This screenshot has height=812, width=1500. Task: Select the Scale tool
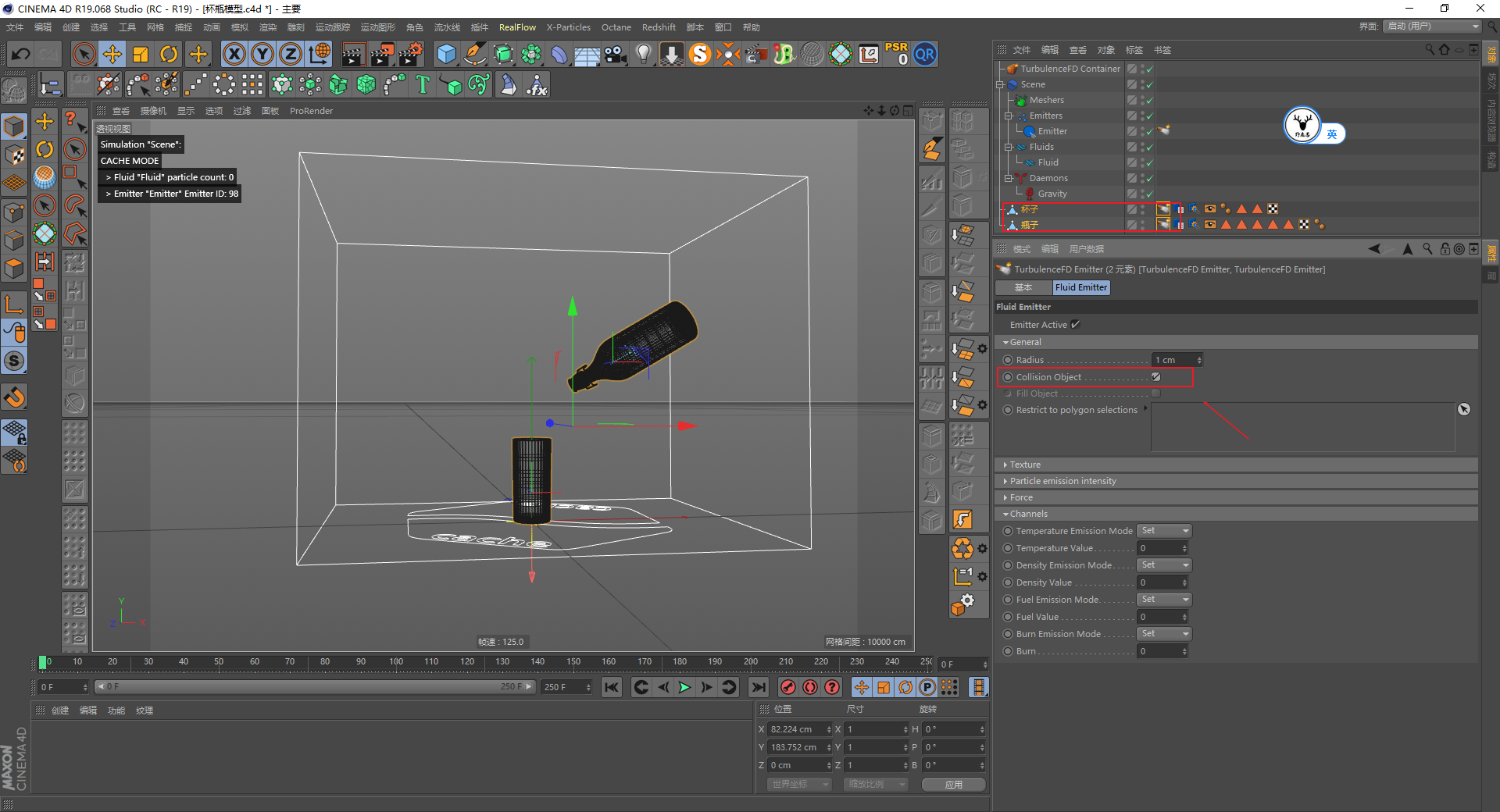coord(141,55)
